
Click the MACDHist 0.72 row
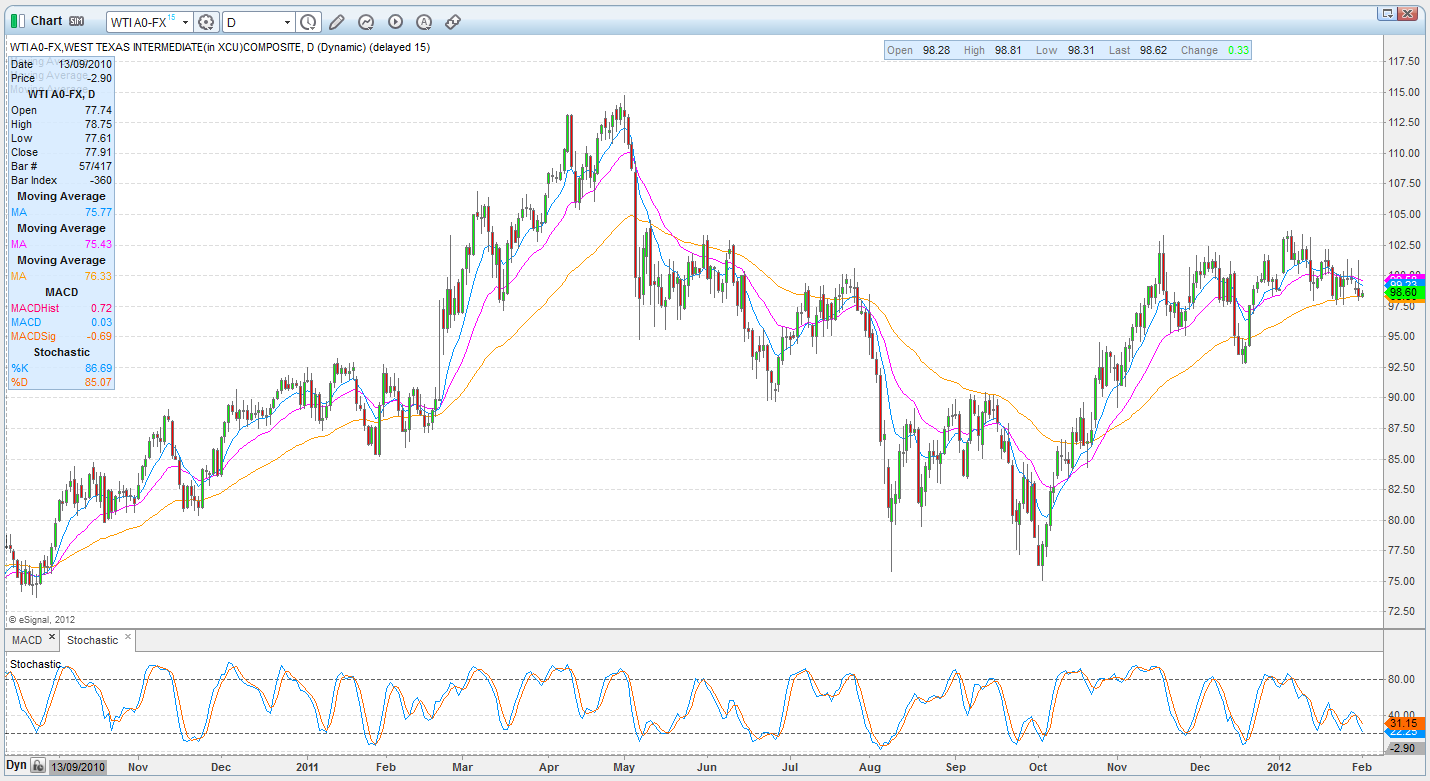coord(61,308)
